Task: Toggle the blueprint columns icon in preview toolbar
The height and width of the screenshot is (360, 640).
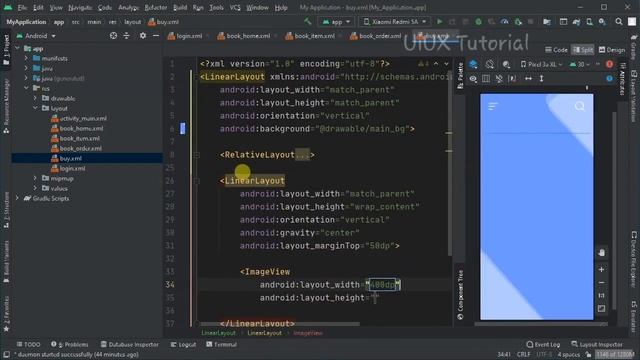Action: pyautogui.click(x=486, y=78)
